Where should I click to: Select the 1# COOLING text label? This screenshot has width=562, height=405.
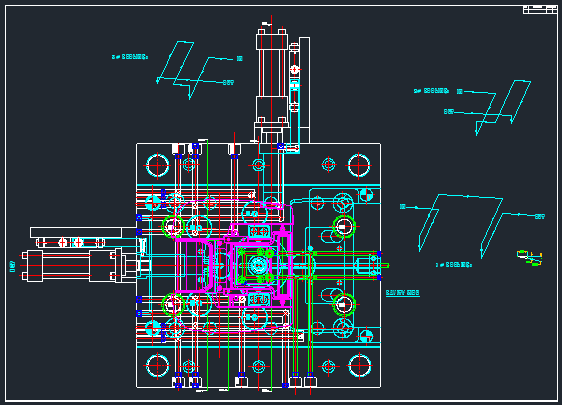click(x=453, y=265)
